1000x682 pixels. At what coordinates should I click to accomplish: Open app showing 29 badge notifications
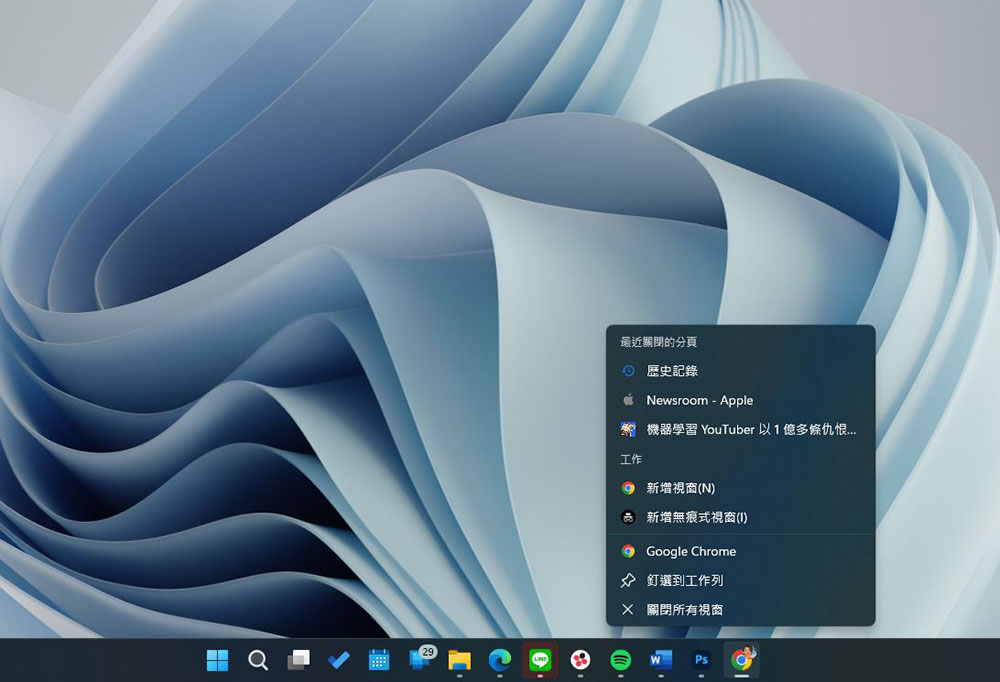coord(420,659)
